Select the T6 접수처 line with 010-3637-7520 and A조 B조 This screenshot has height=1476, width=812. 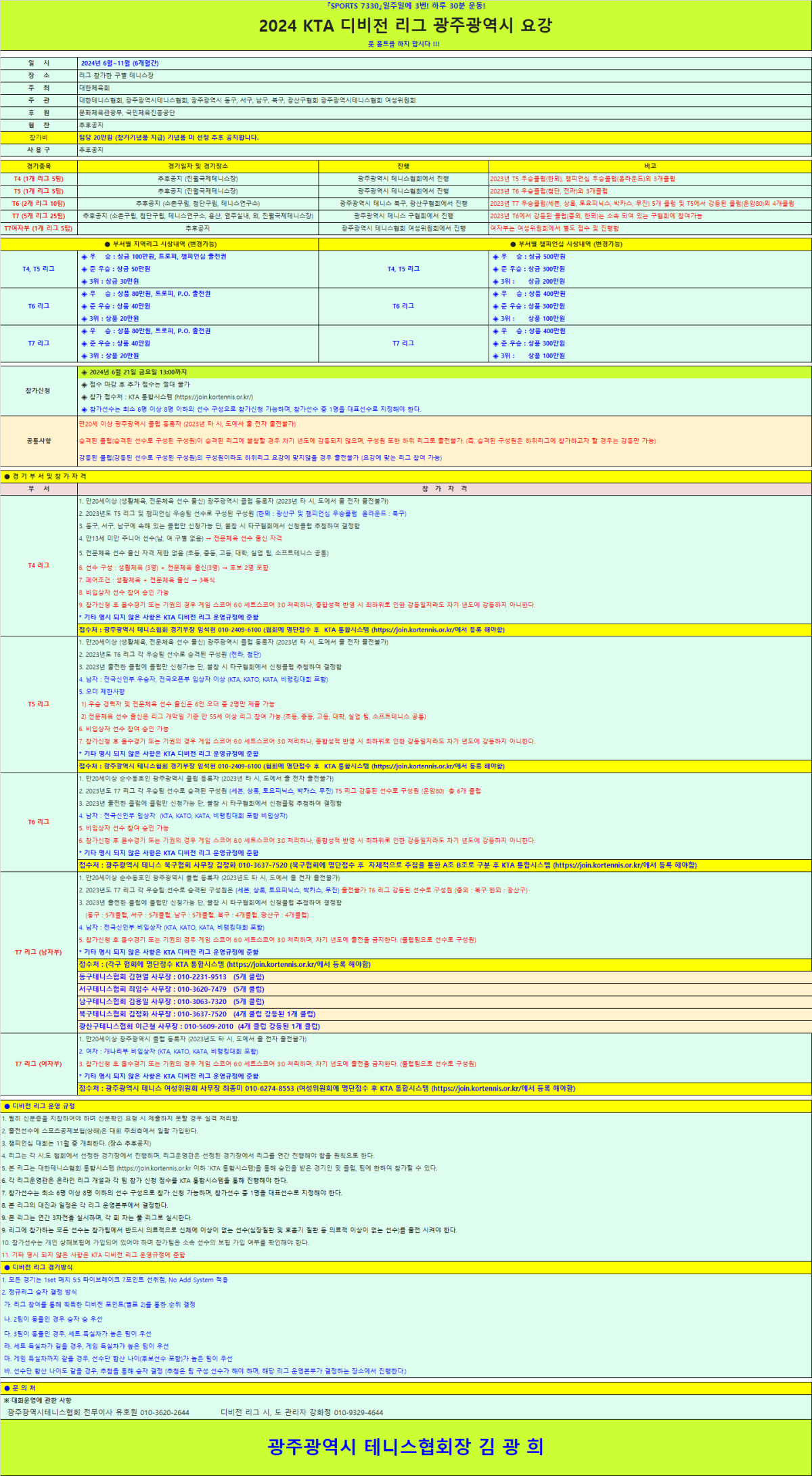point(388,865)
